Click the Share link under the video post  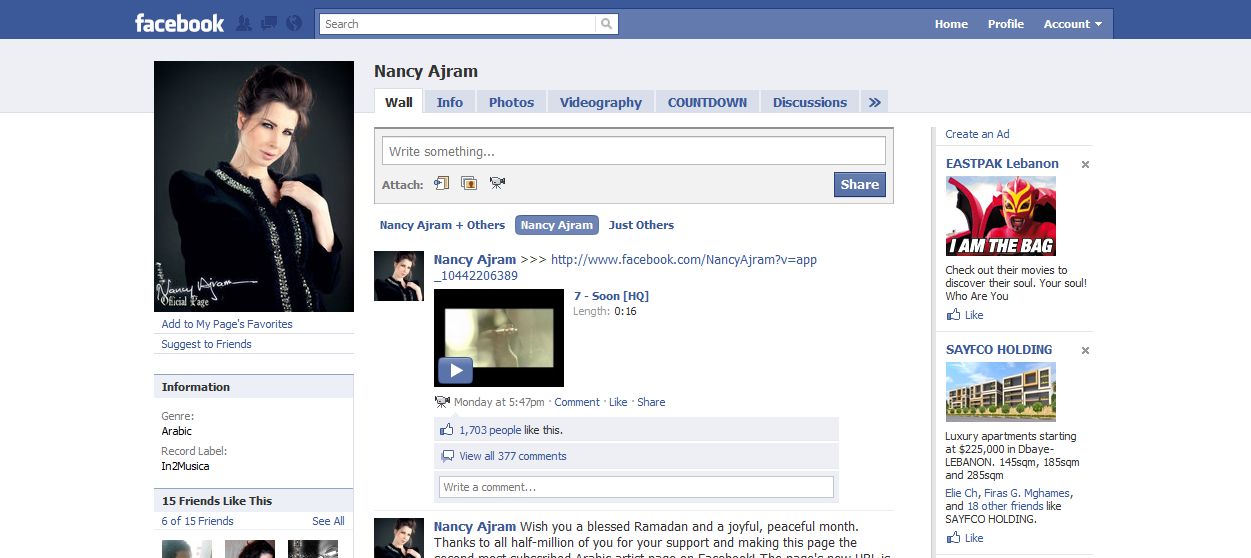651,402
